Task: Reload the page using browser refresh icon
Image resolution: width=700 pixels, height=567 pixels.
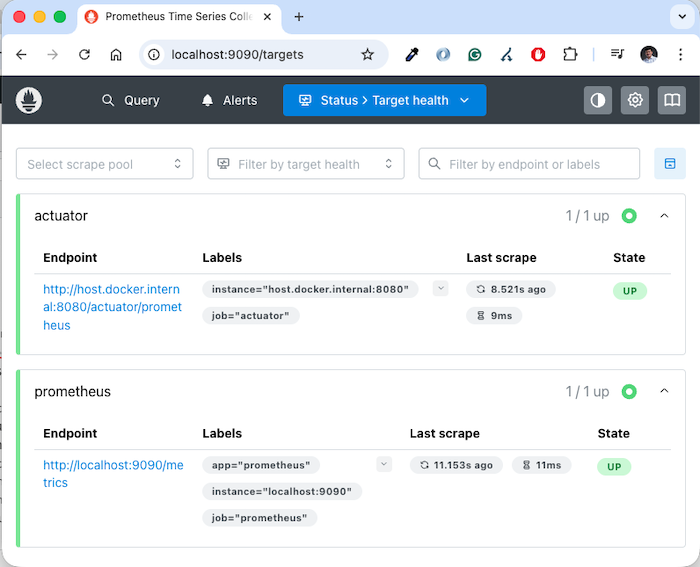Action: (x=84, y=55)
